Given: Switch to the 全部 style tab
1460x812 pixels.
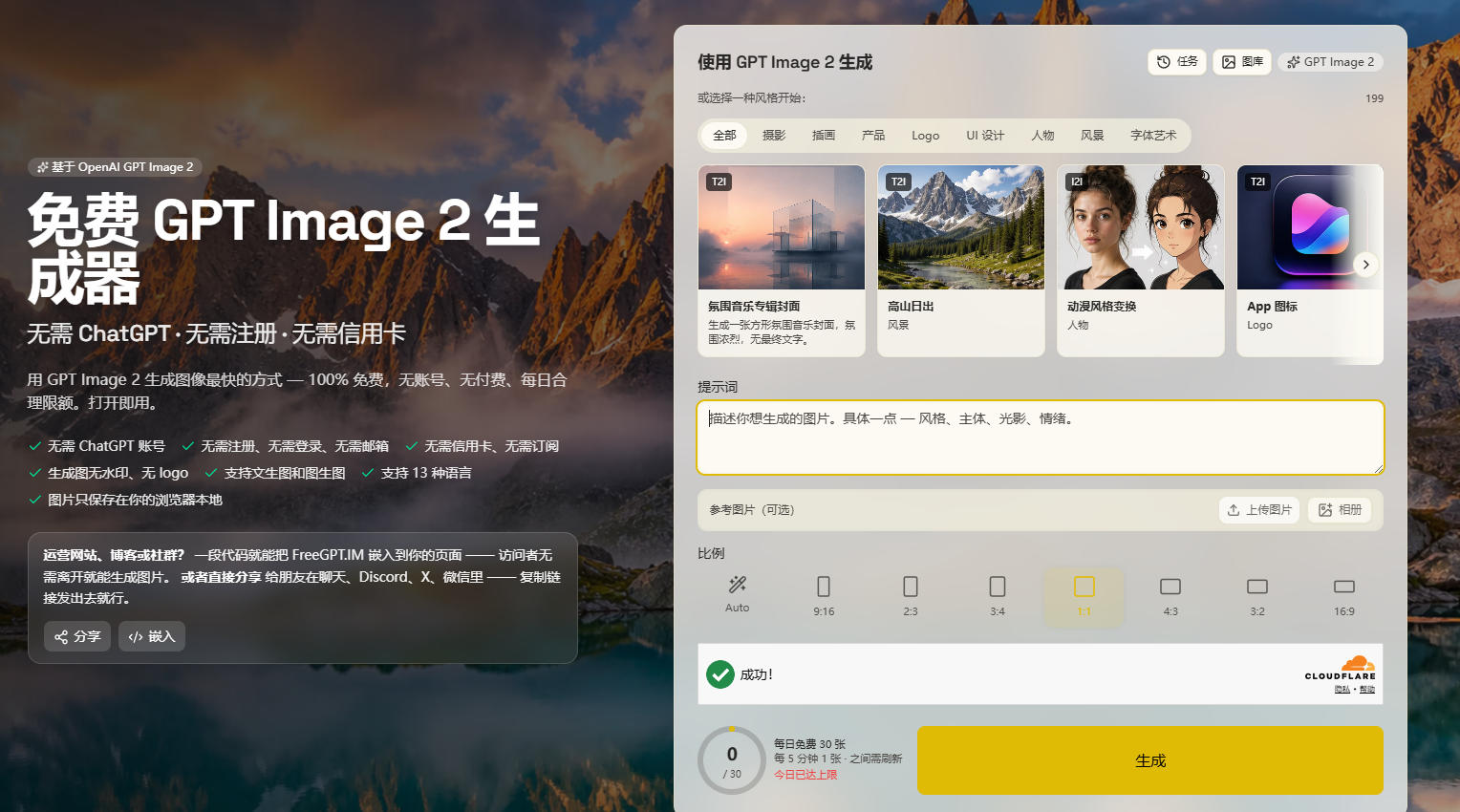Looking at the screenshot, I should 724,136.
